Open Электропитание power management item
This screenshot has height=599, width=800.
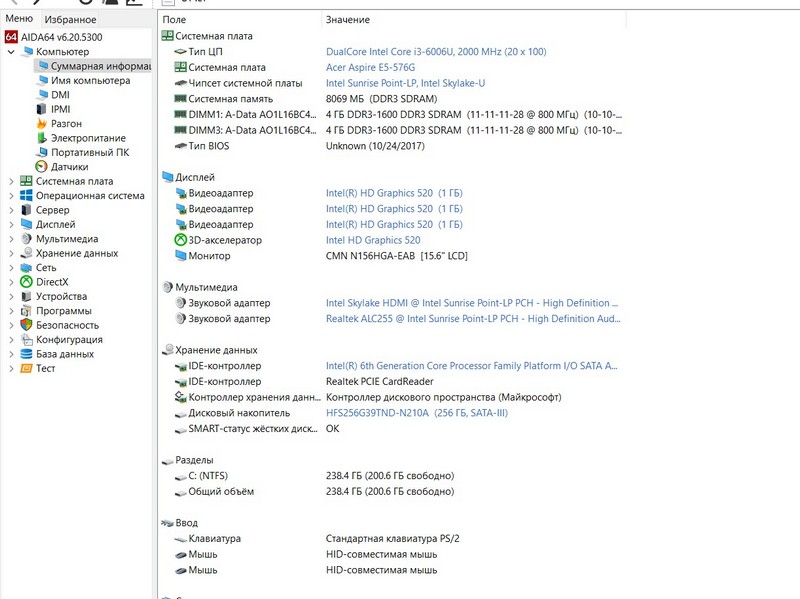click(88, 138)
